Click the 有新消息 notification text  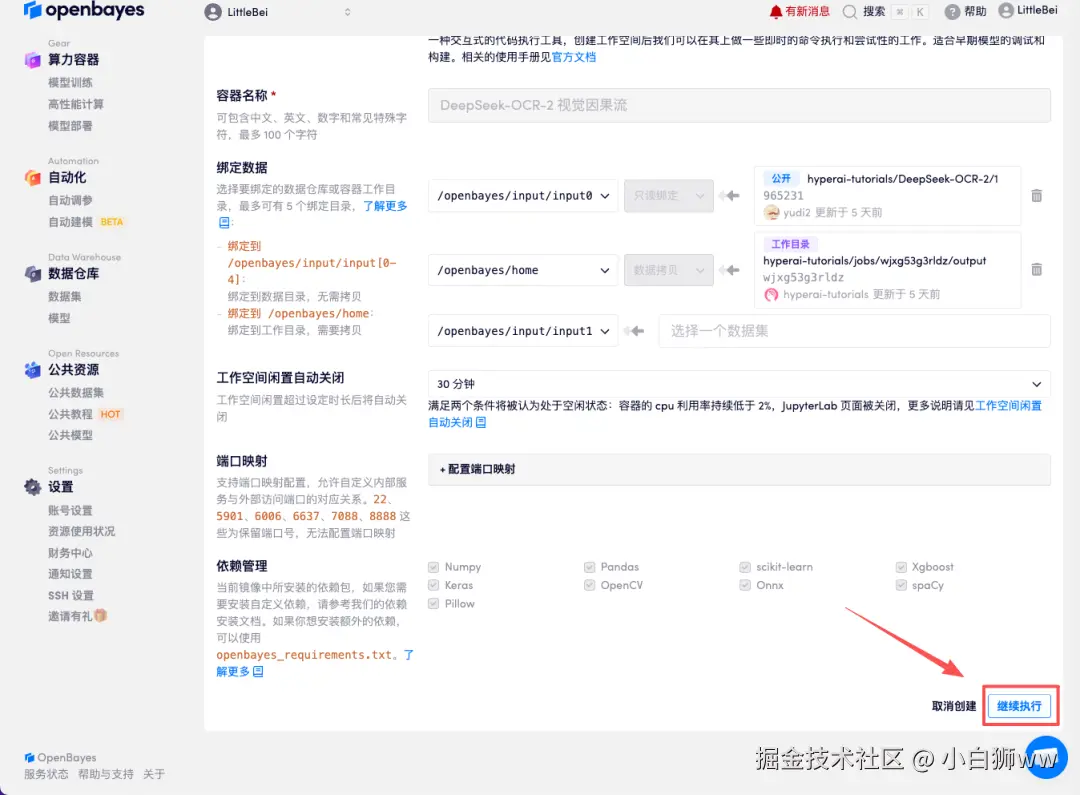807,12
